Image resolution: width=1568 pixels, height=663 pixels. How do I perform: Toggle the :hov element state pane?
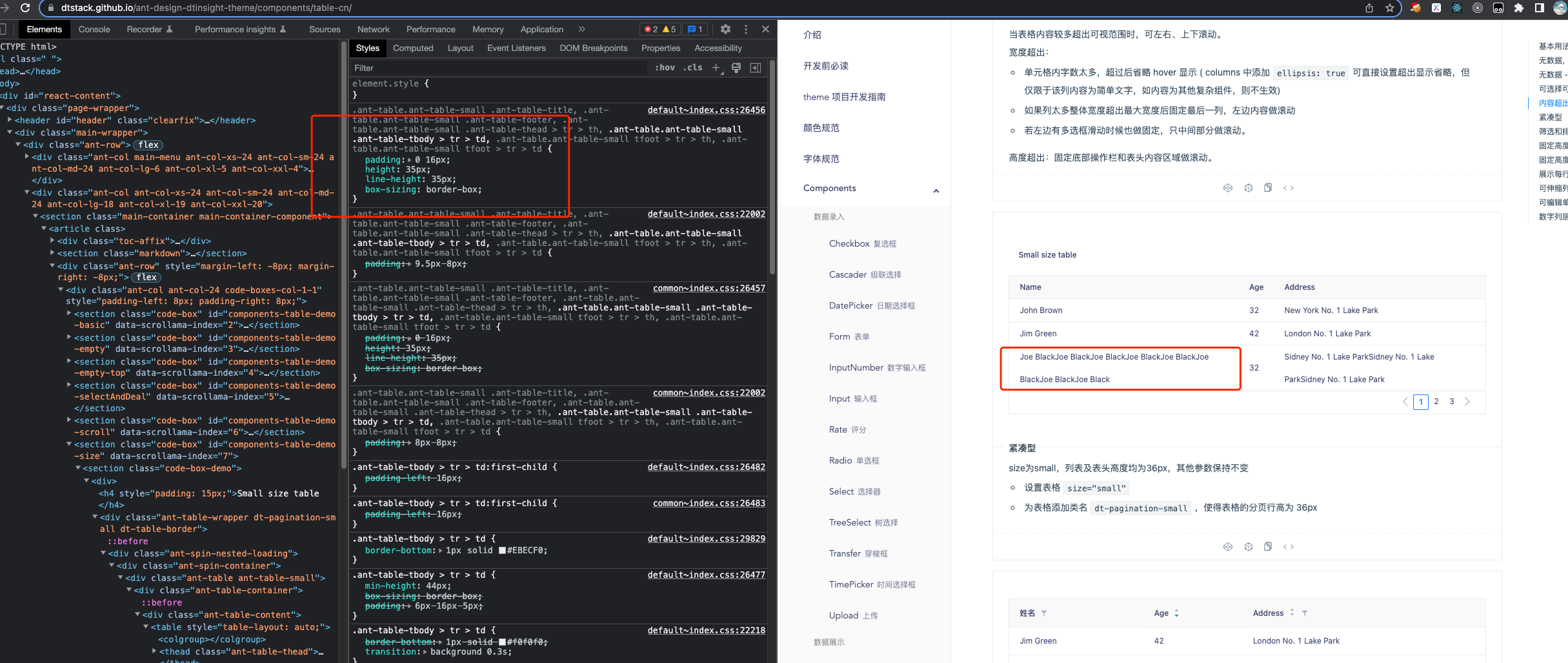click(665, 67)
